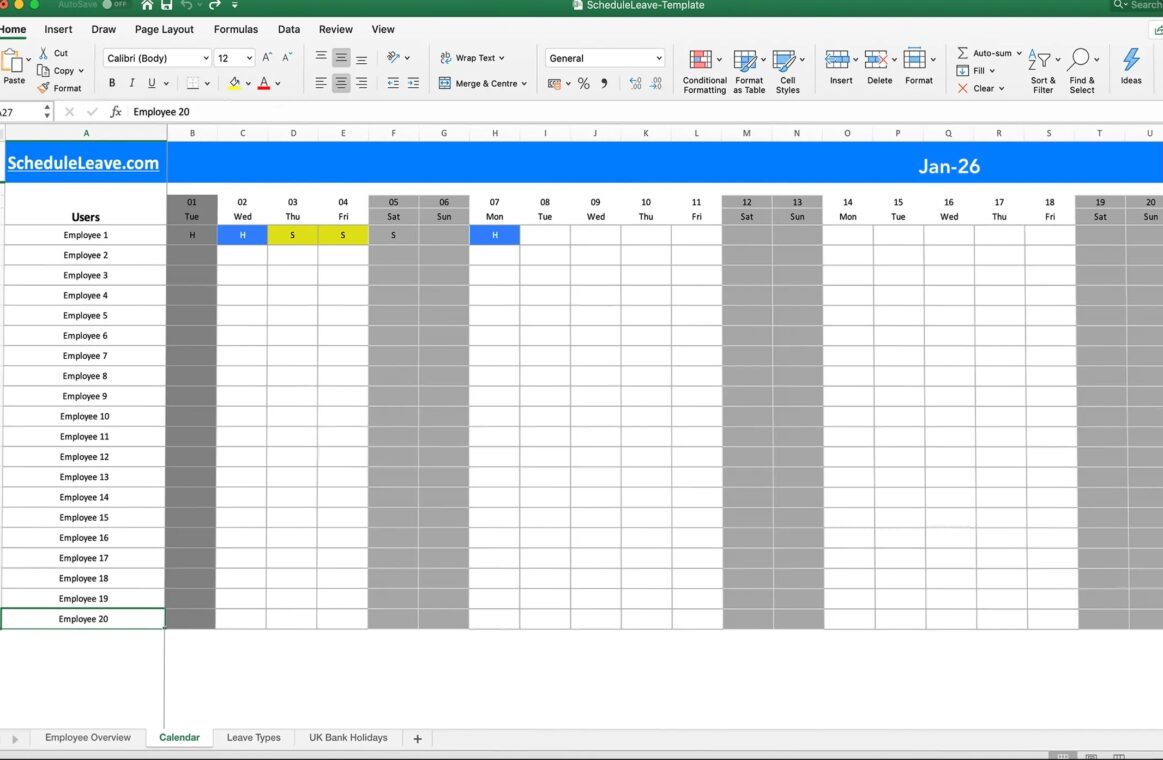Image resolution: width=1163 pixels, height=760 pixels.
Task: Click the Sort & Filter icon
Action: (x=1042, y=61)
